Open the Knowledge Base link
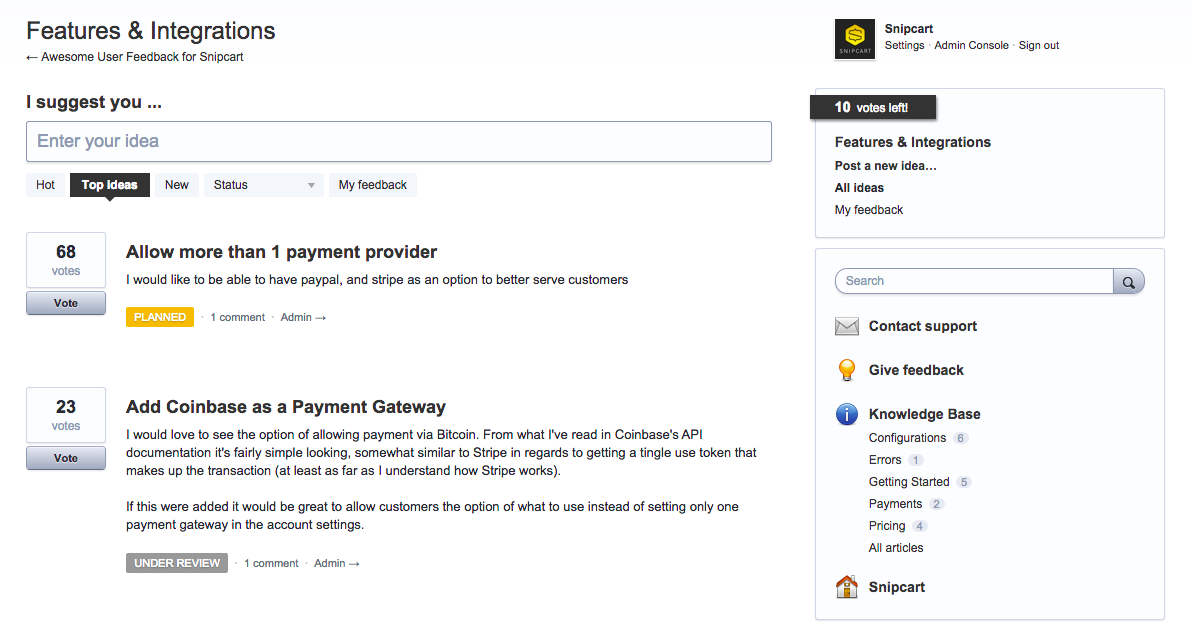Image resolution: width=1192 pixels, height=630 pixels. click(x=924, y=414)
